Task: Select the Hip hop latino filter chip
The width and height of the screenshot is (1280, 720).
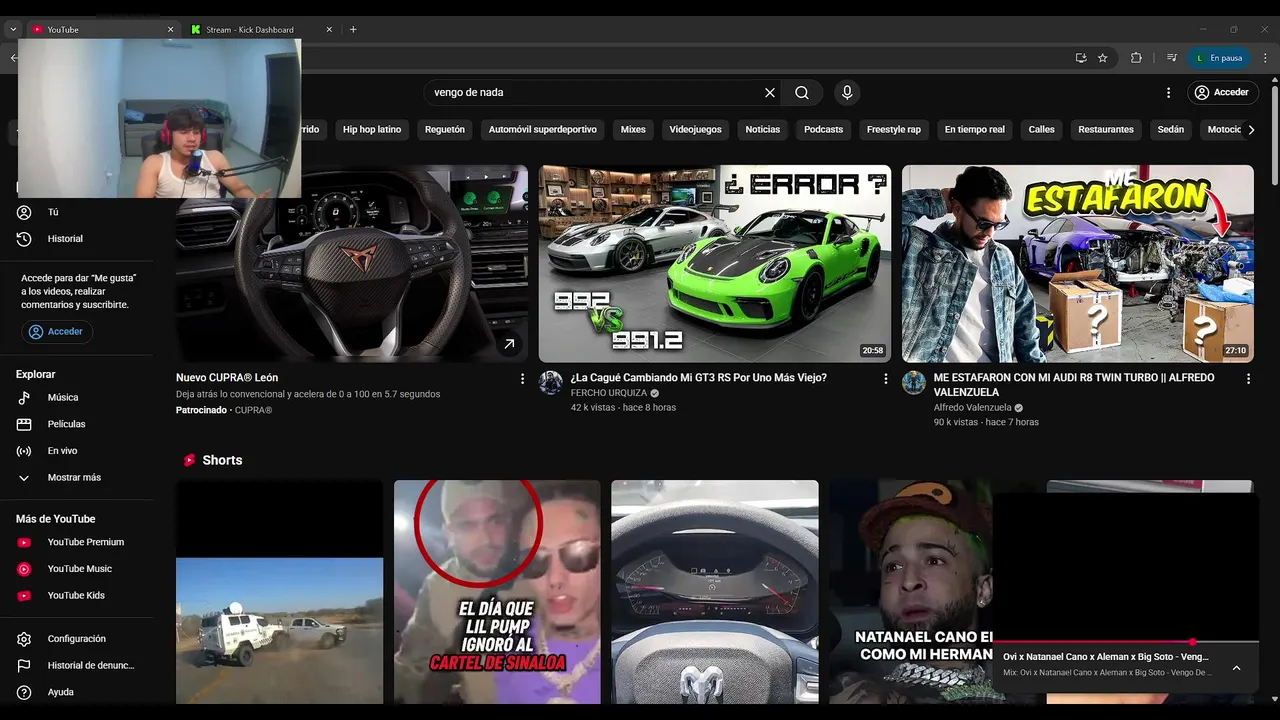Action: click(x=372, y=129)
